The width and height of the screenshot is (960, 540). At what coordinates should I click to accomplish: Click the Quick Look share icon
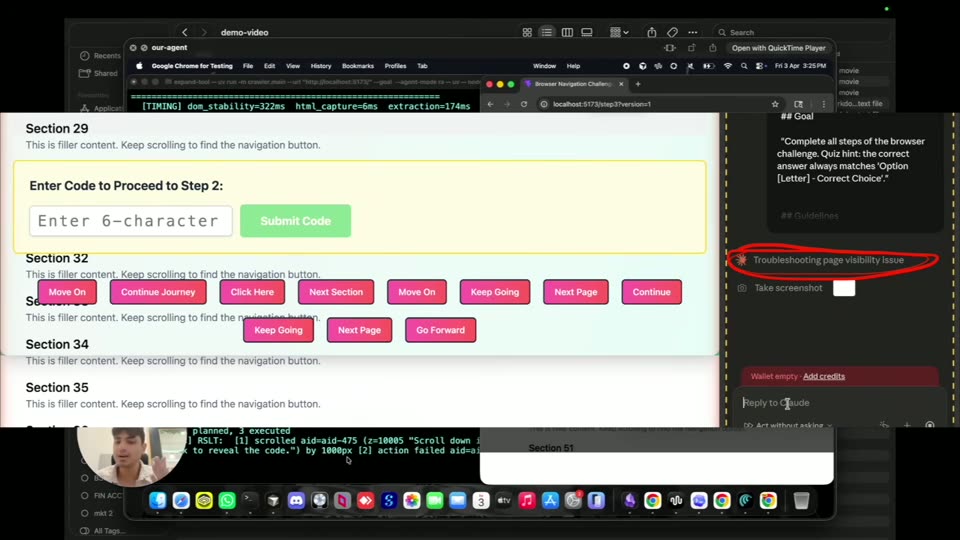pyautogui.click(x=713, y=48)
